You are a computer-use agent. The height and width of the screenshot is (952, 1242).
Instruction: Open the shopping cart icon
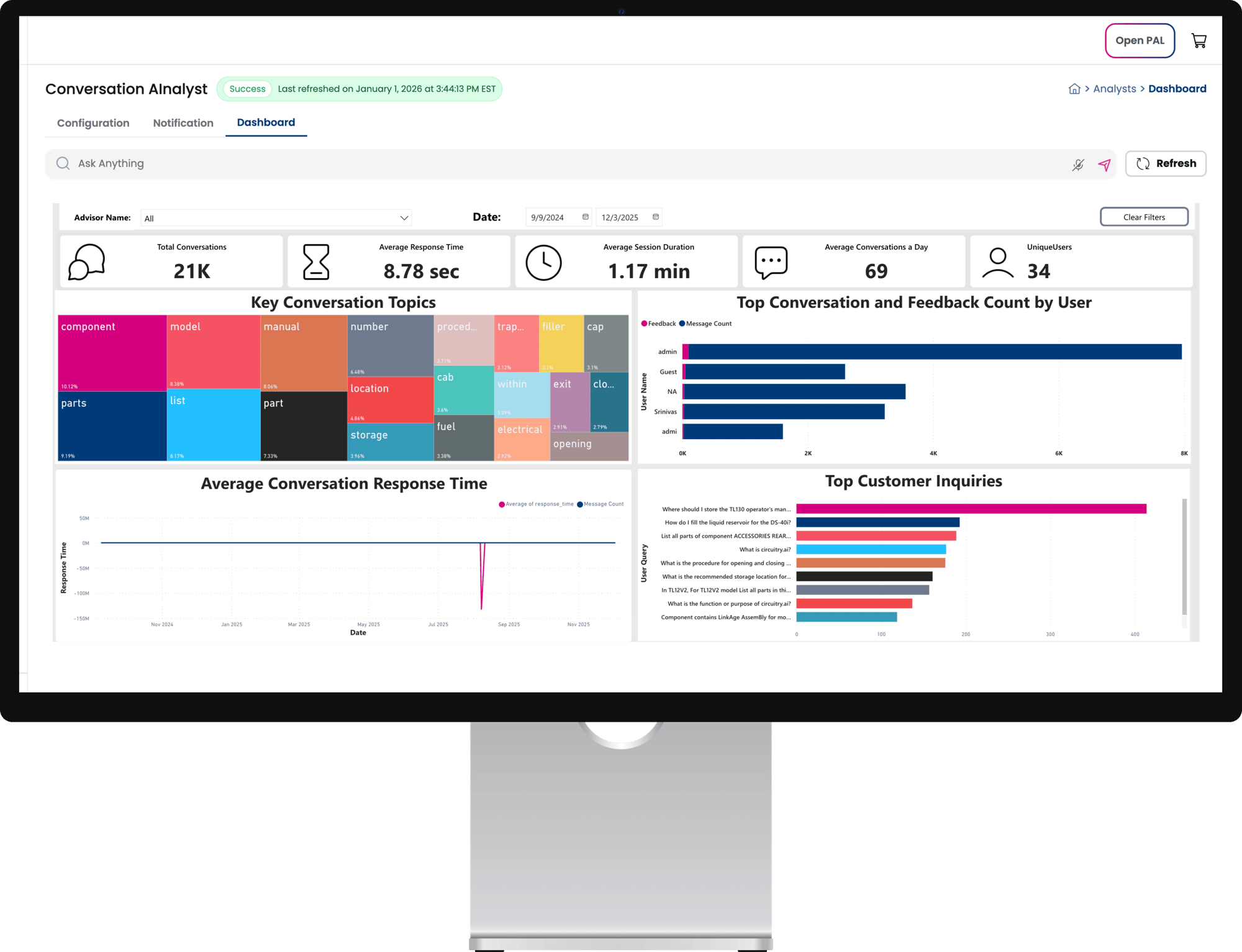pyautogui.click(x=1199, y=41)
